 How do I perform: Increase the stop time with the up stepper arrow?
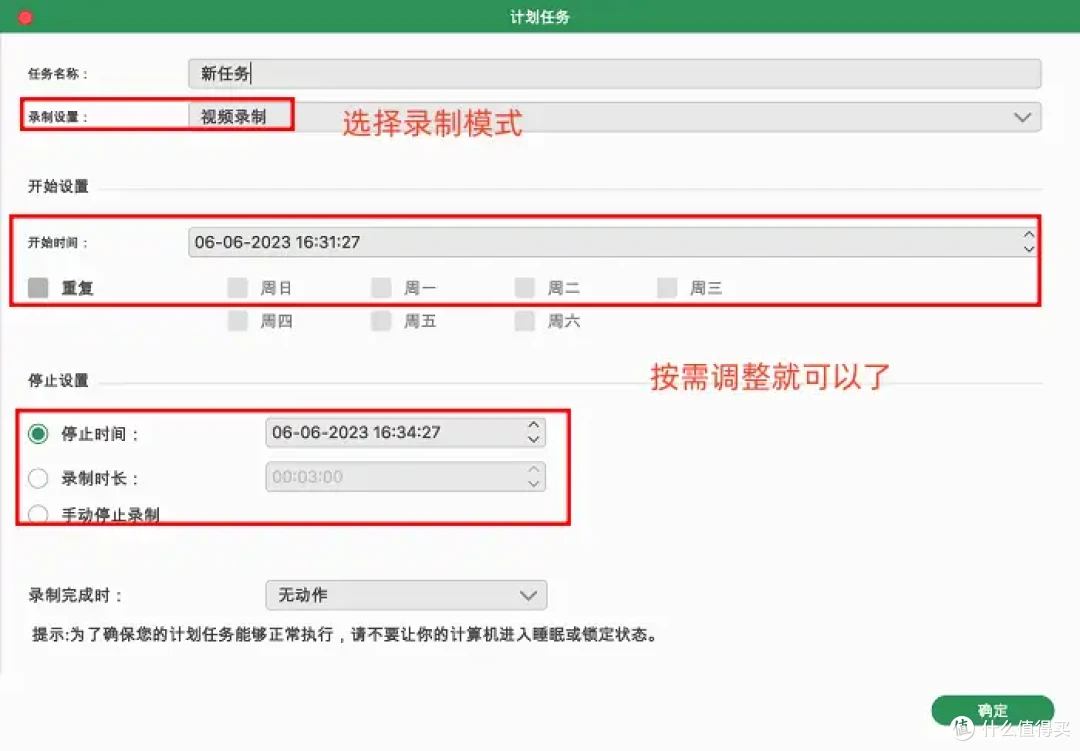pyautogui.click(x=534, y=426)
